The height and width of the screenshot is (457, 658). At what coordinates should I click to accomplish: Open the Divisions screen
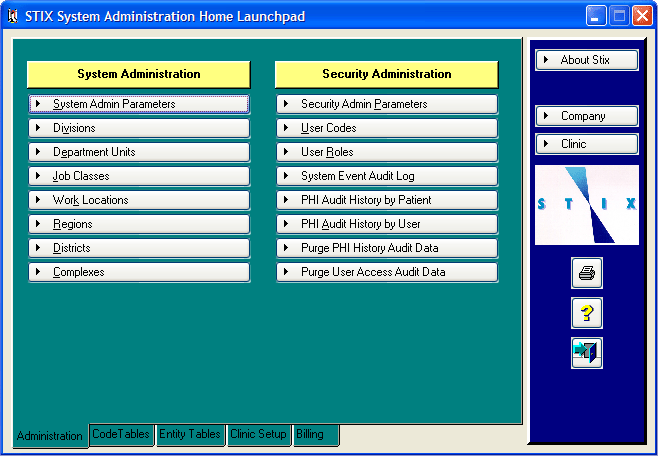[x=139, y=128]
